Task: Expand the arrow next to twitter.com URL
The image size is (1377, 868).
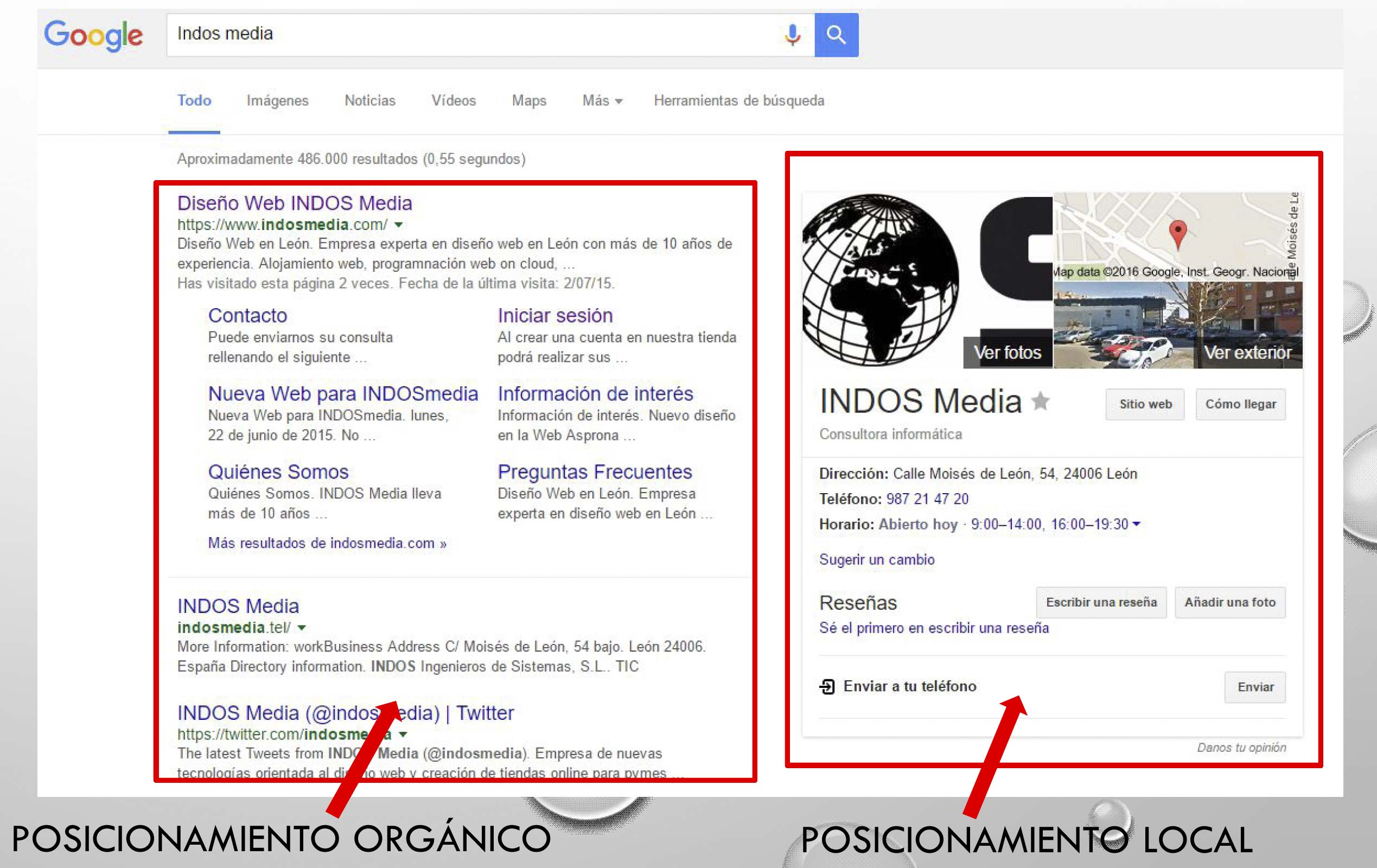Action: coord(403,734)
